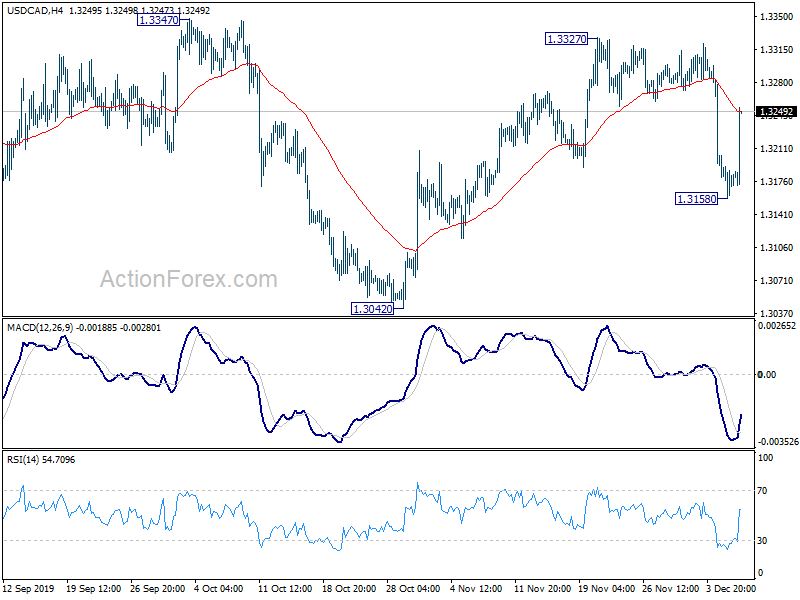Click the 26 Nov 12:00 time label

[670, 589]
